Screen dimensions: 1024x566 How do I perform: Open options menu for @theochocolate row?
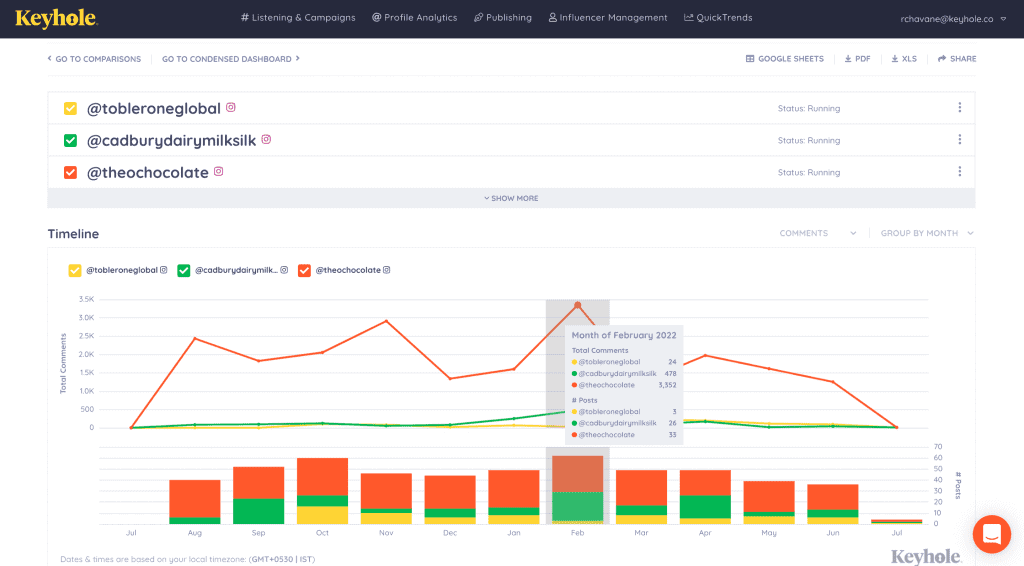point(959,172)
